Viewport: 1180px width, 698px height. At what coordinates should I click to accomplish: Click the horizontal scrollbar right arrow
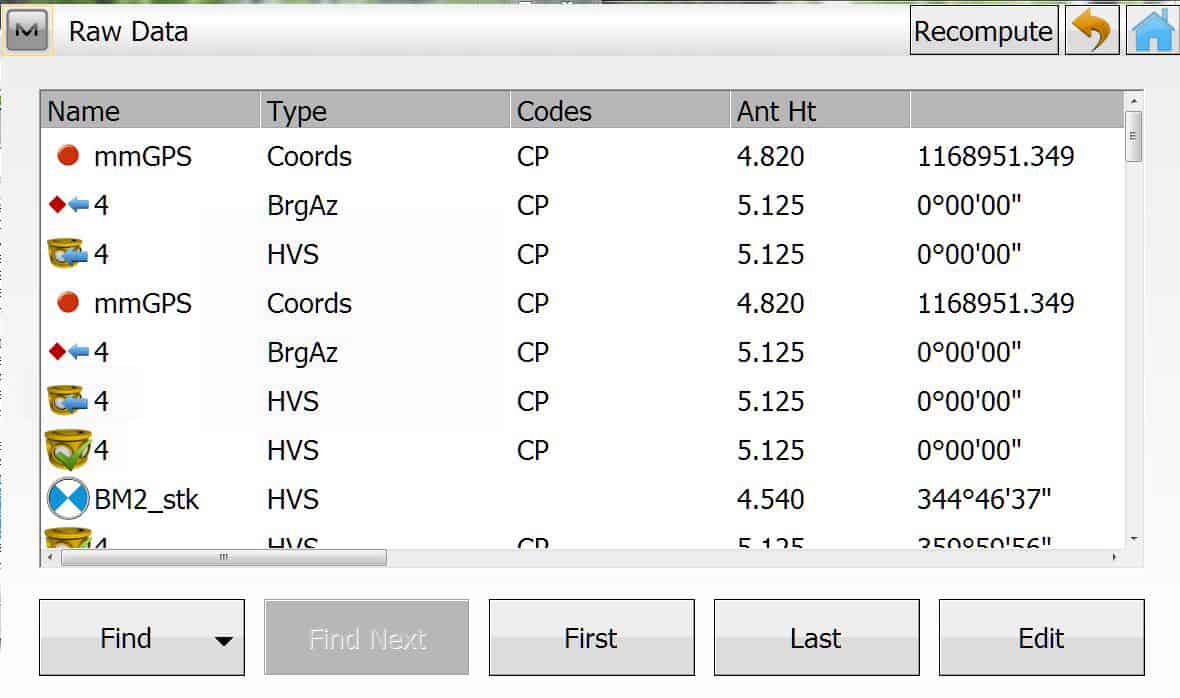pyautogui.click(x=1114, y=557)
